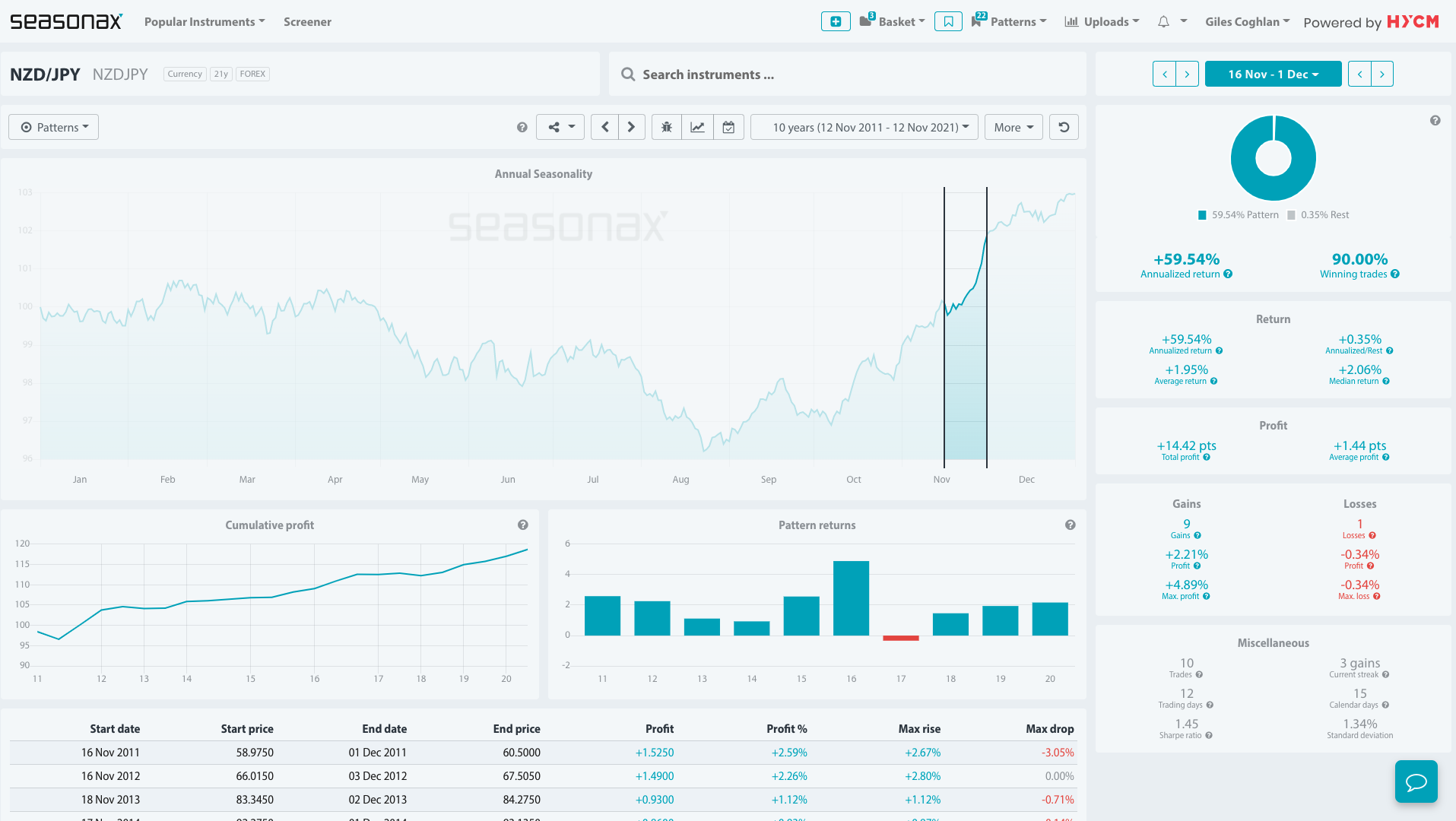Viewport: 1456px width, 821px height.
Task: Show help for Trading days
Action: (x=1210, y=705)
